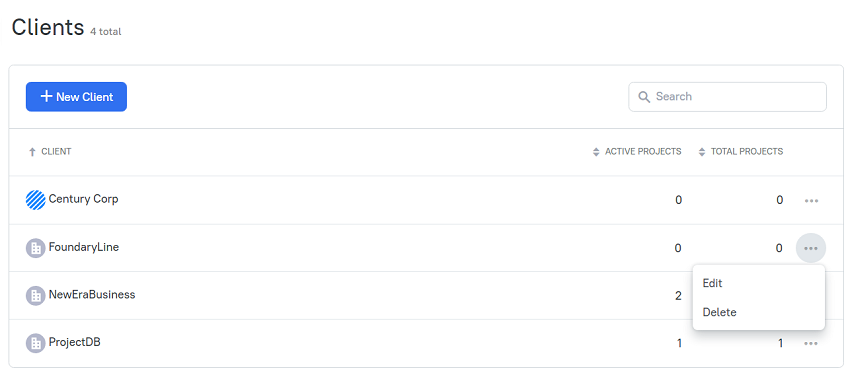Click the New Client button
Image resolution: width=850 pixels, height=375 pixels.
click(76, 97)
